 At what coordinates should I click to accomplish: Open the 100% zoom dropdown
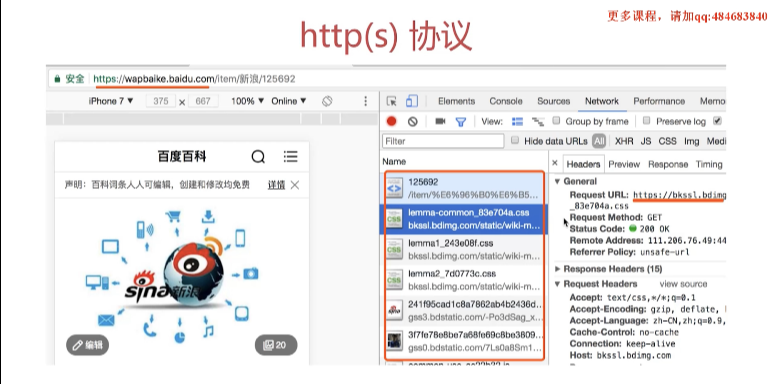247,101
